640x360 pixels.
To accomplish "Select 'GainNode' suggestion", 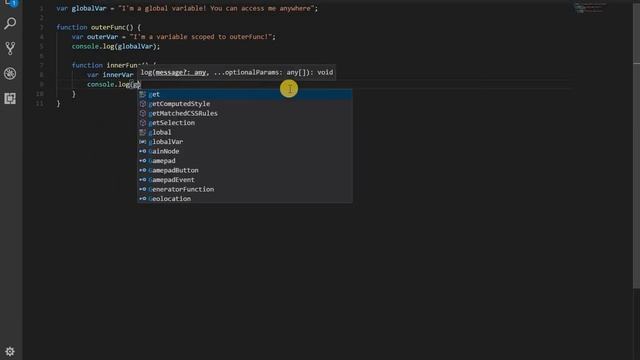I will tap(244, 151).
